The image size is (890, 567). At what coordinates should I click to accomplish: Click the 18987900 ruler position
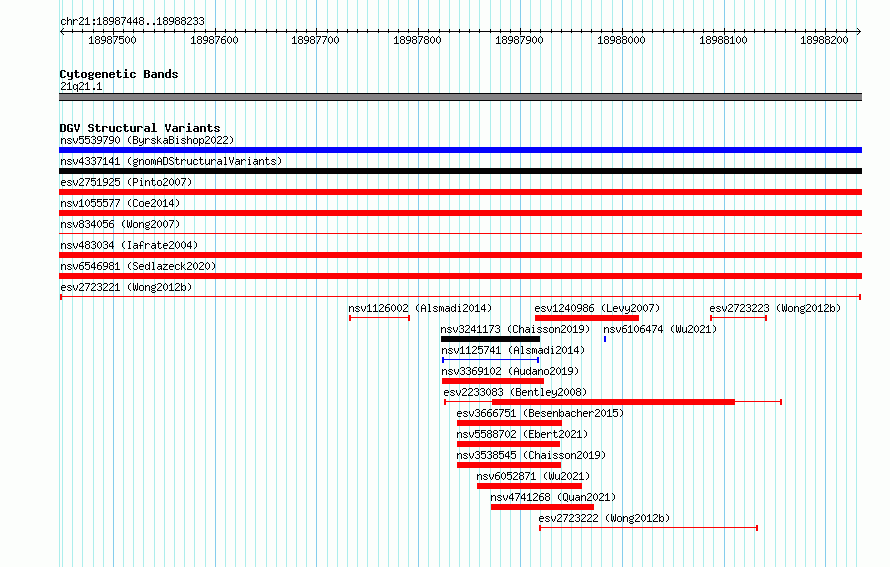coord(519,40)
